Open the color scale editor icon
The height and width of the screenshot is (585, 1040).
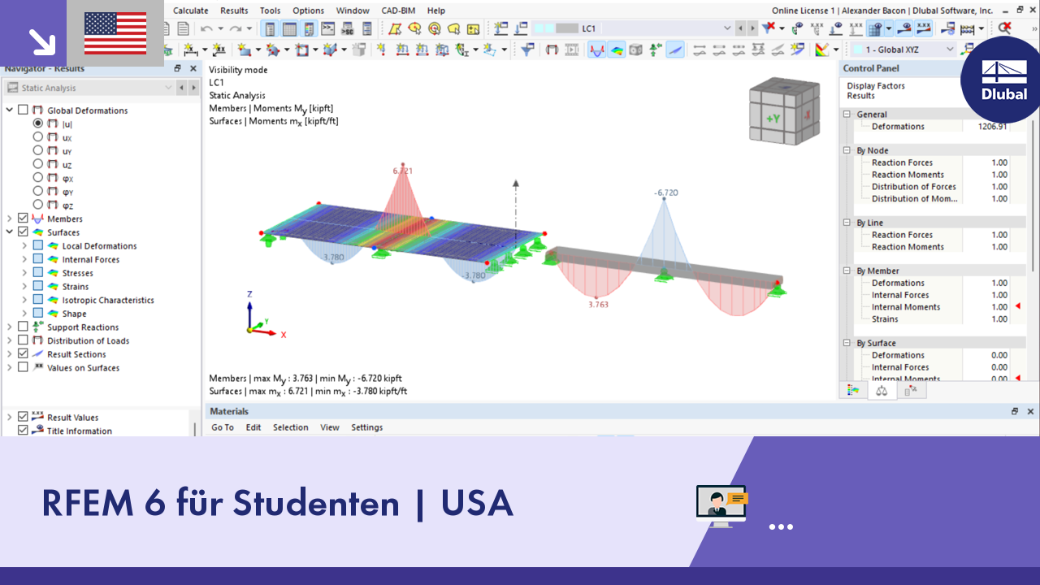pos(822,50)
